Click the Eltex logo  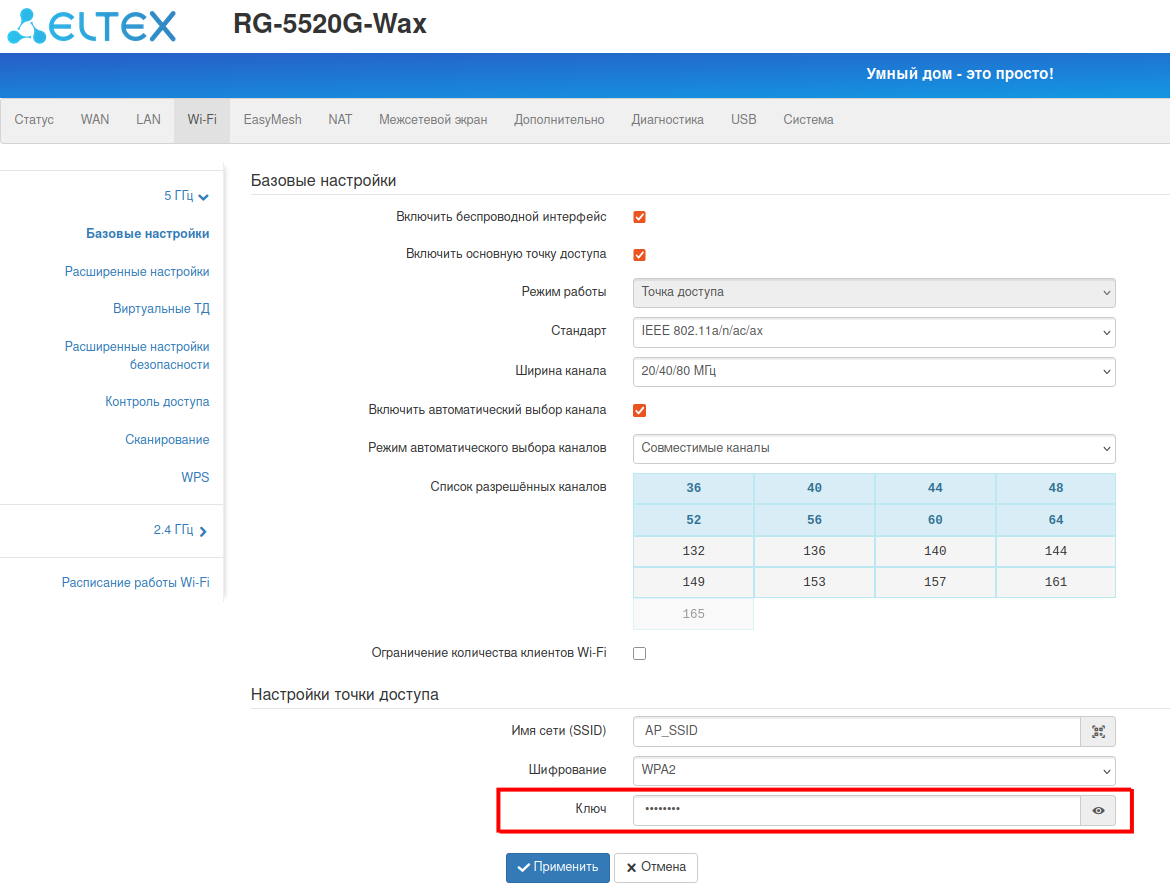pos(91,25)
